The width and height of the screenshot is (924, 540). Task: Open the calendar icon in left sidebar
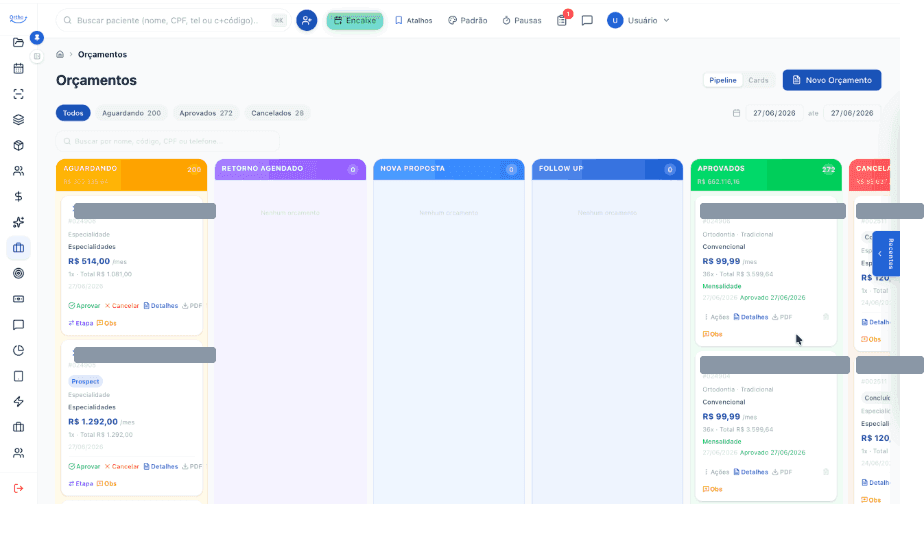click(18, 68)
